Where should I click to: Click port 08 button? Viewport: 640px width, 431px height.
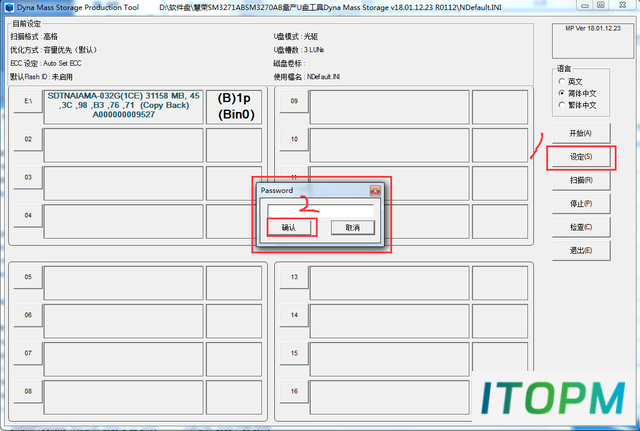click(28, 391)
